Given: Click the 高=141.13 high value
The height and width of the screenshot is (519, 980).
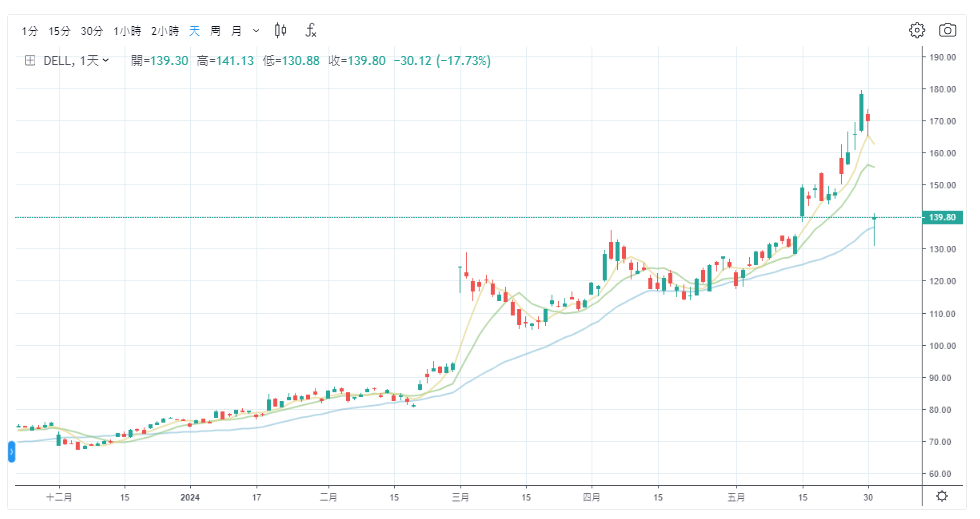Looking at the screenshot, I should [225, 61].
